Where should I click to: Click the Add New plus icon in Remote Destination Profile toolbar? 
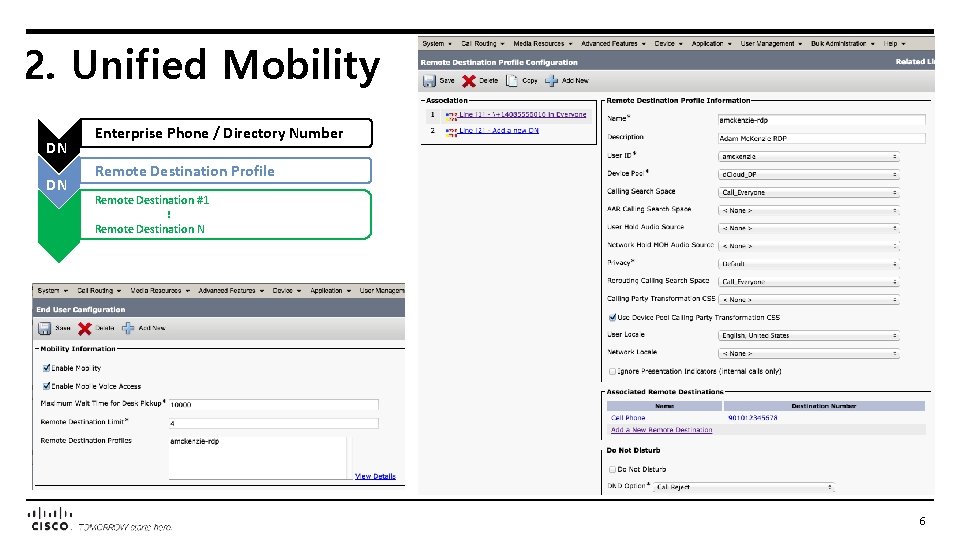[x=551, y=81]
